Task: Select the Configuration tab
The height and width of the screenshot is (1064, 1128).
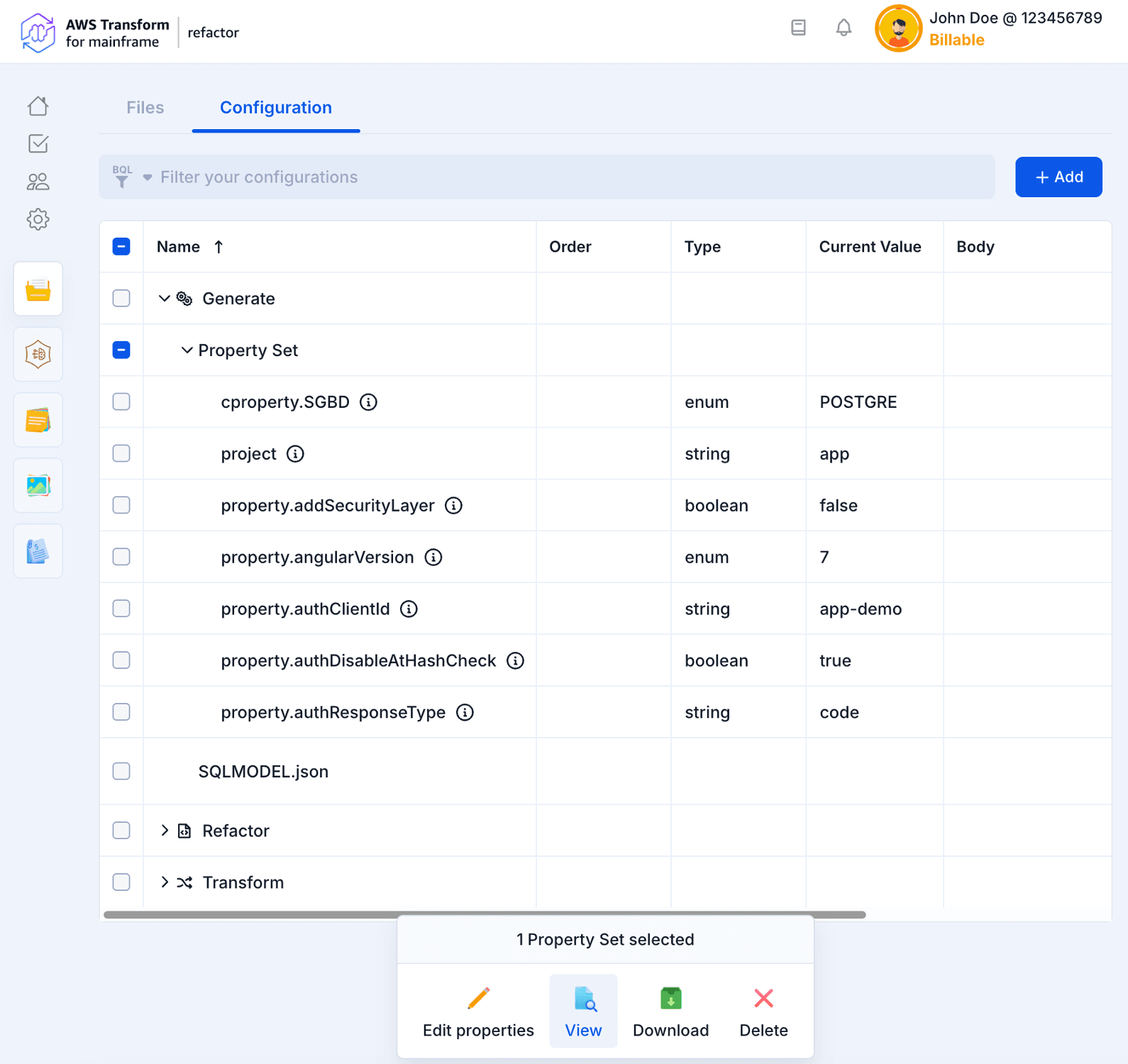Action: [275, 108]
